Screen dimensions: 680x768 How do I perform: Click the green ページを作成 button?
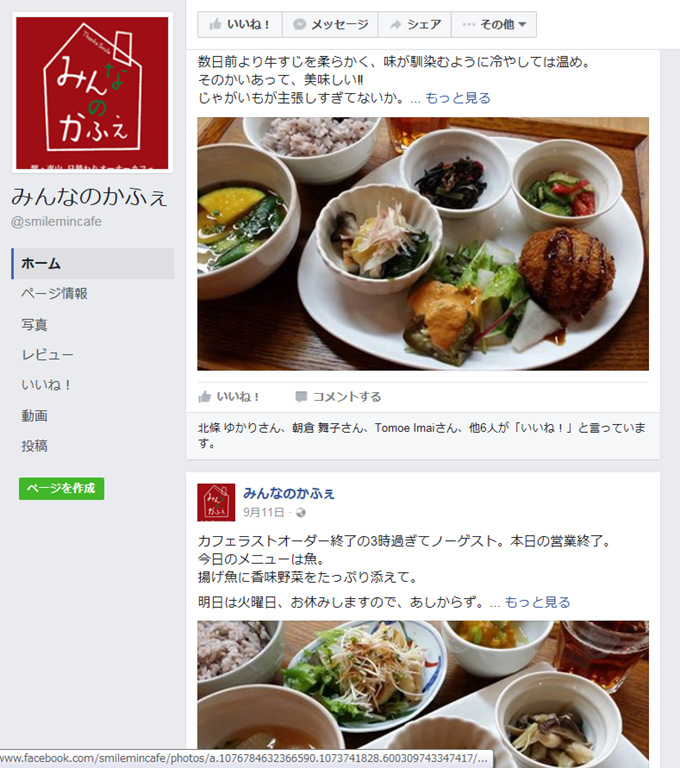(x=62, y=488)
